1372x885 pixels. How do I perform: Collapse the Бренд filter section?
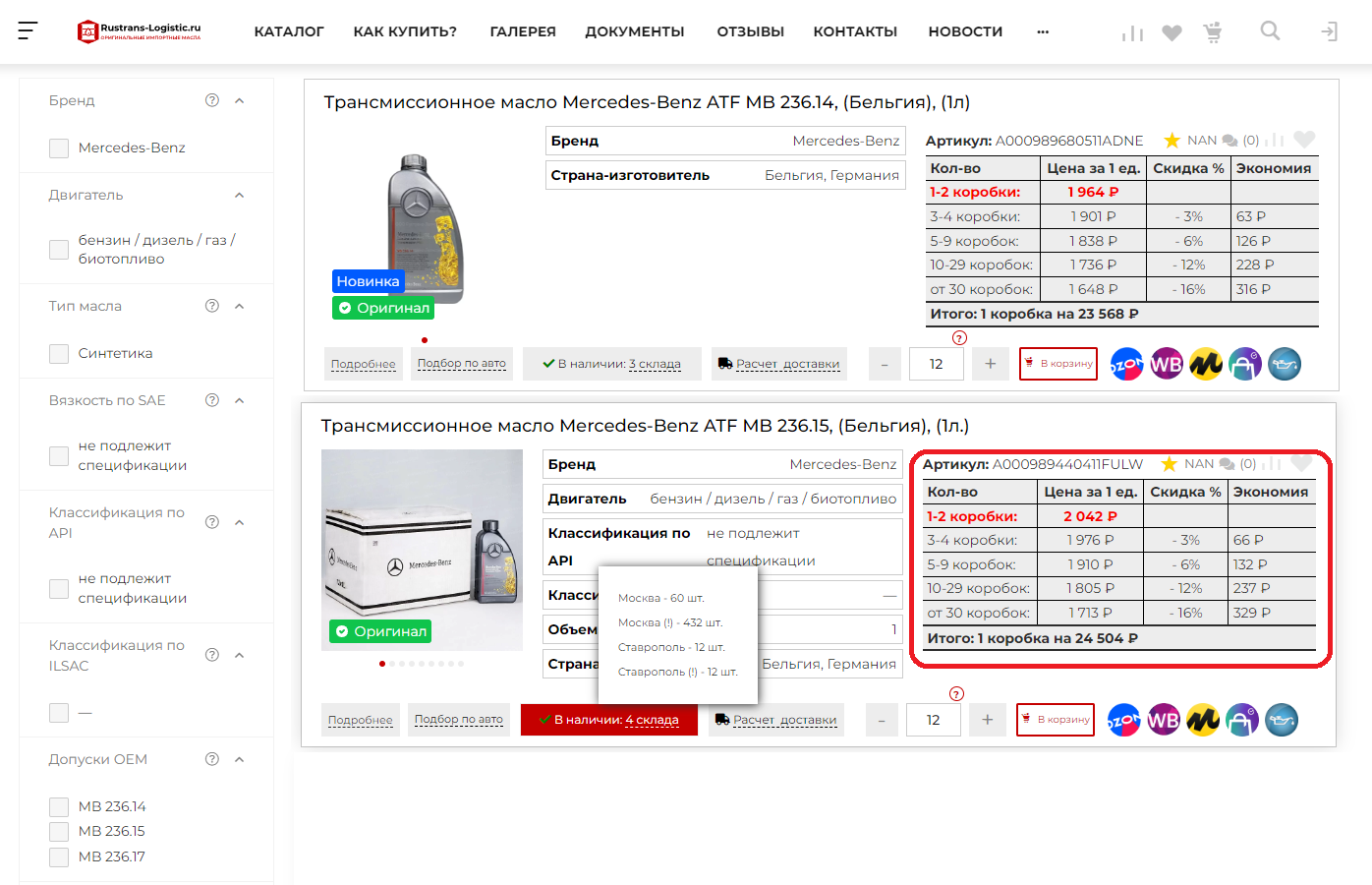(239, 100)
